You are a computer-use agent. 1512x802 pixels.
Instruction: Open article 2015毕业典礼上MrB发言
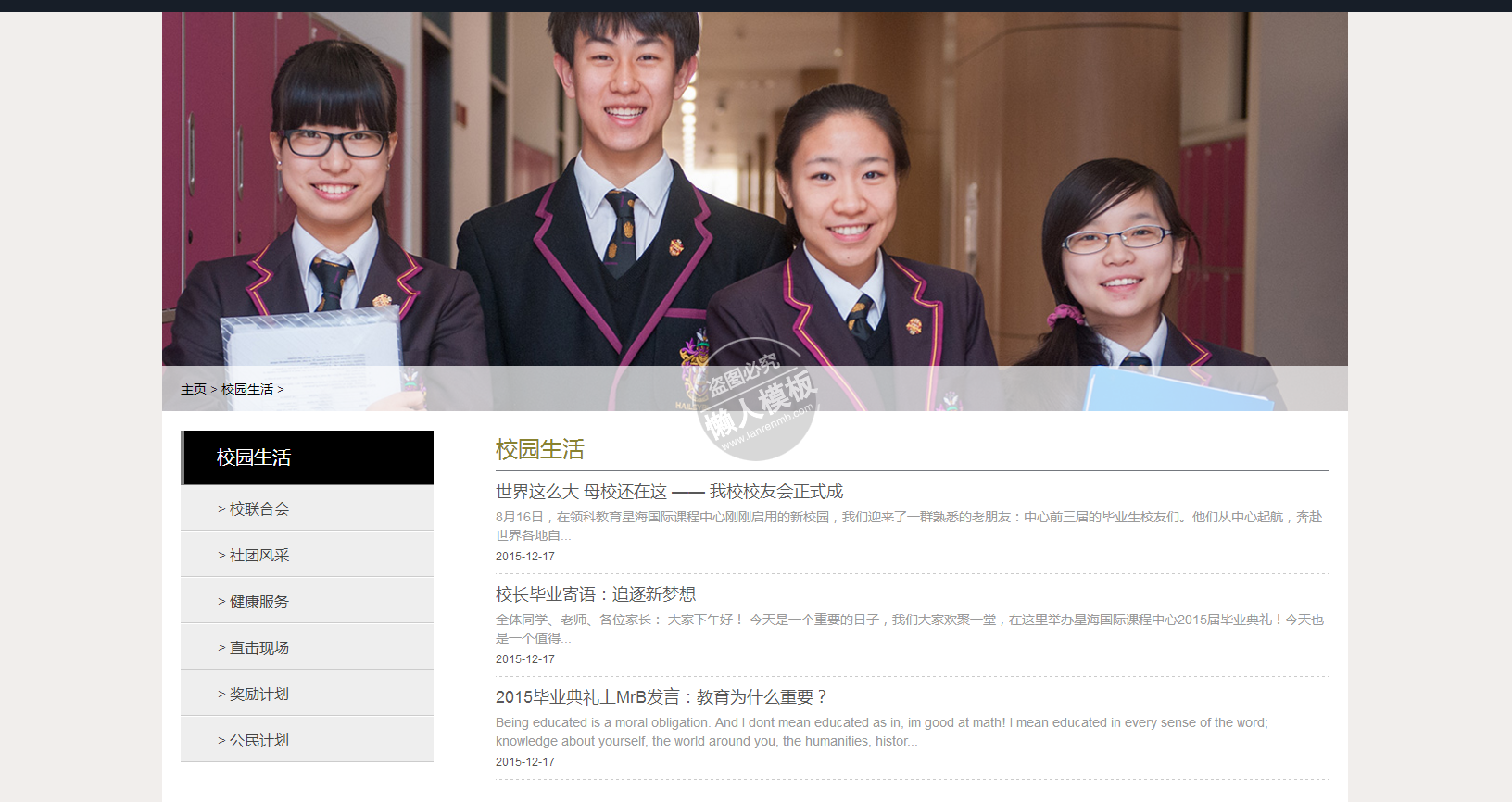click(x=661, y=697)
